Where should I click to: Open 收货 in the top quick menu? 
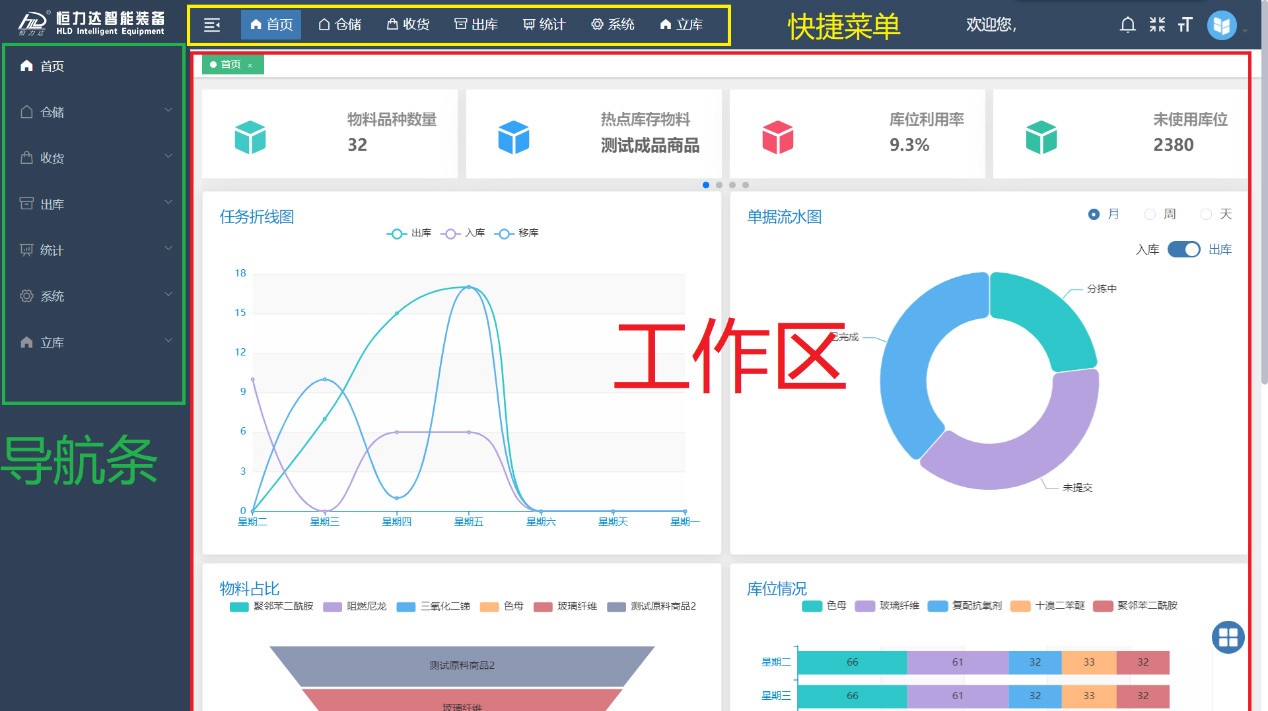[x=407, y=25]
